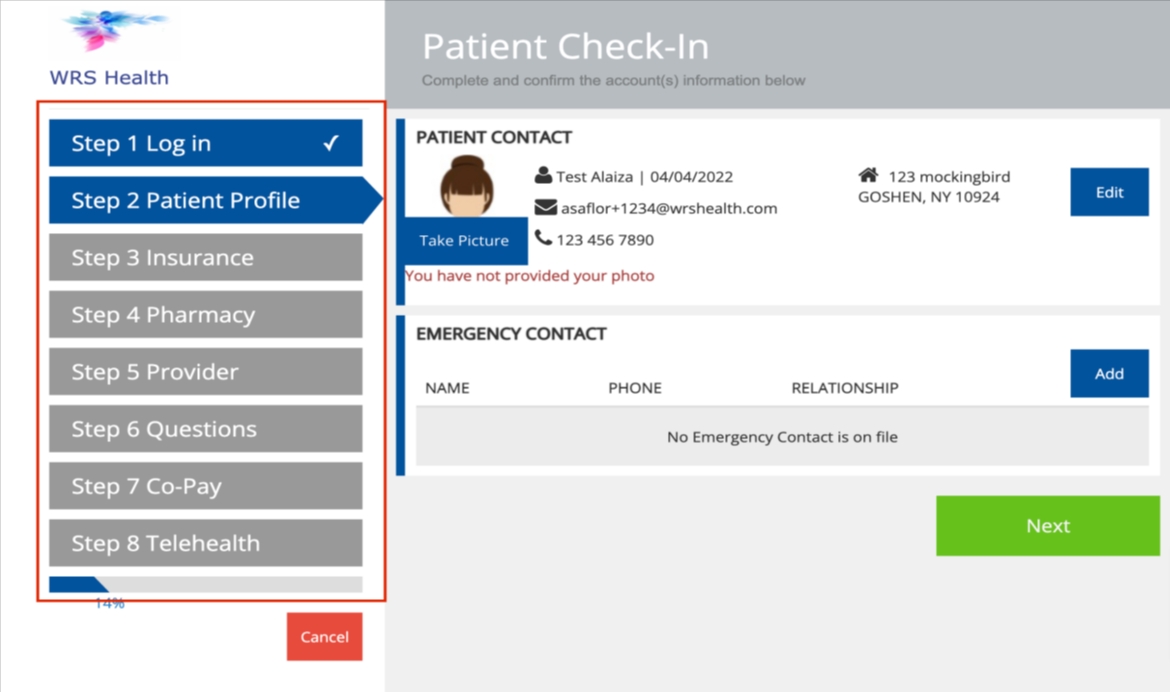1170x692 pixels.
Task: Select Step 7 Co-Pay
Action: [x=205, y=485]
